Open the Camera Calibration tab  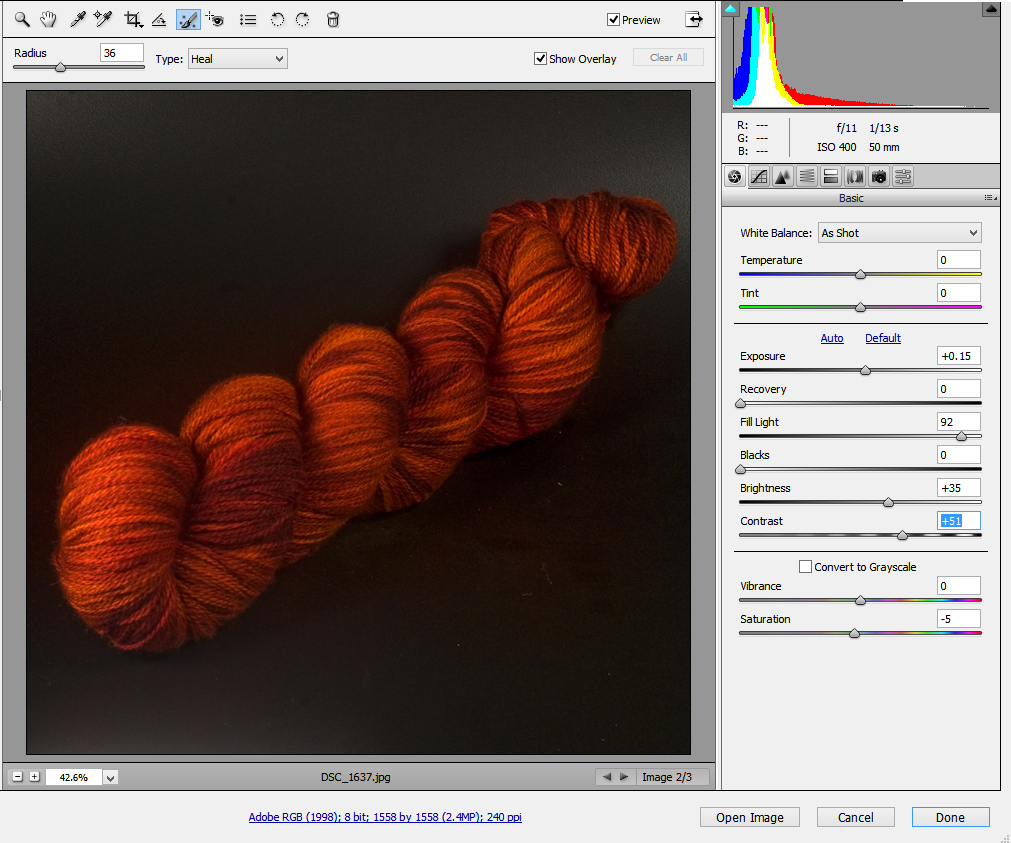879,177
